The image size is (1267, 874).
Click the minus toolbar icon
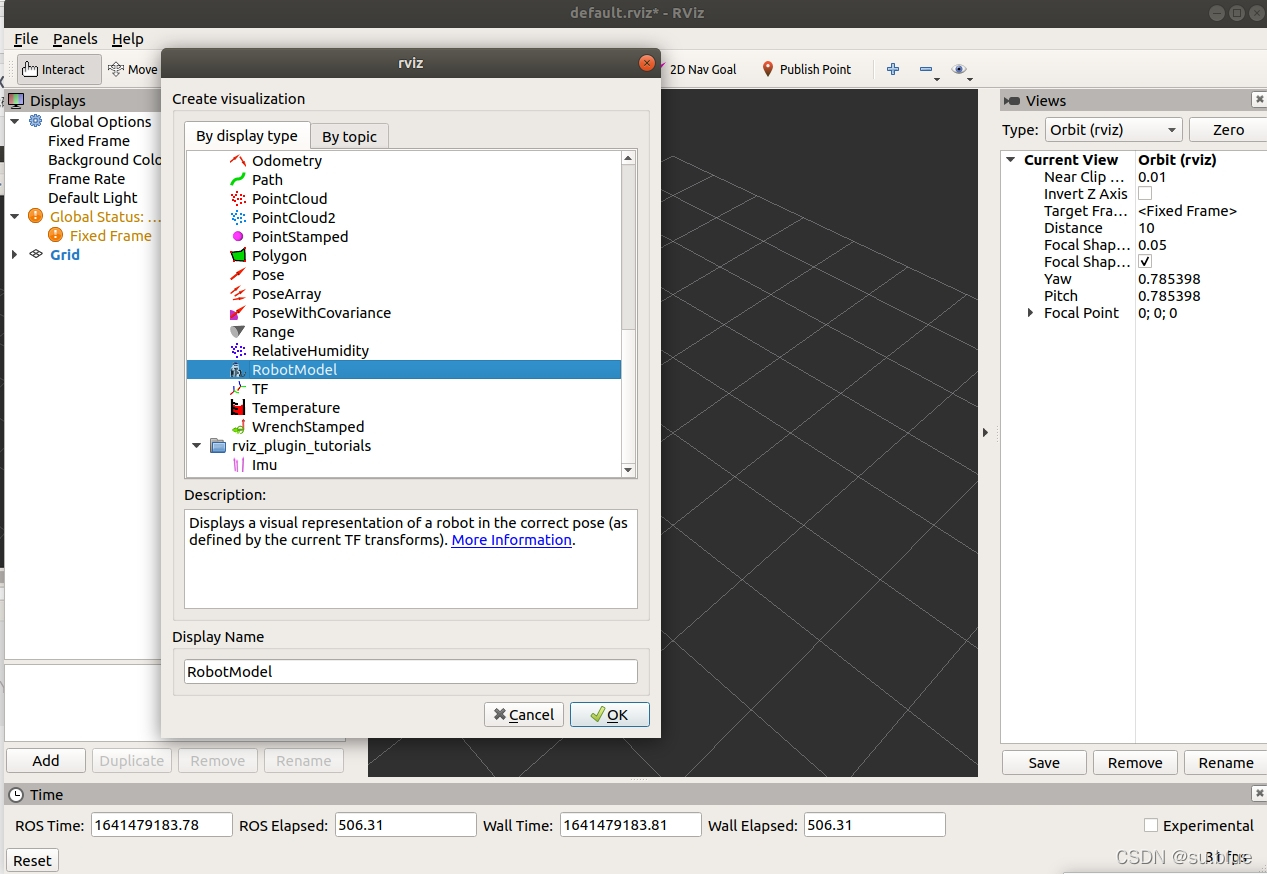[x=925, y=69]
